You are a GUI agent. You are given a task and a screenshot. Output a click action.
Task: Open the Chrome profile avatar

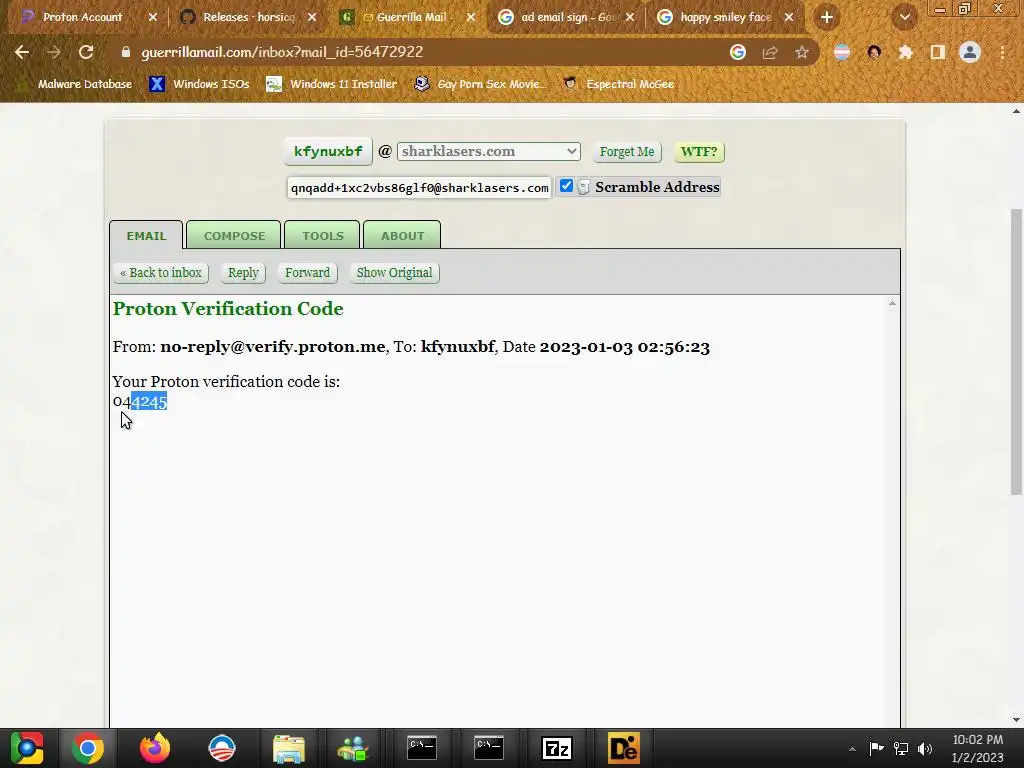pos(970,52)
